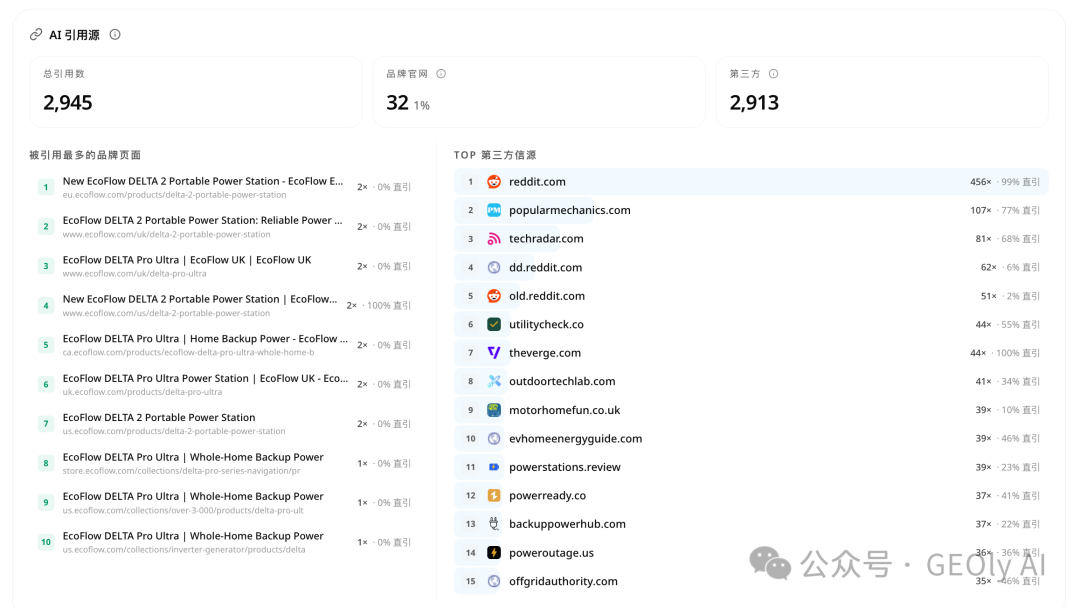Screen dimensions: 1080x608
Task: Click the 被引用最多的品牌页面 heading
Action: (x=85, y=155)
